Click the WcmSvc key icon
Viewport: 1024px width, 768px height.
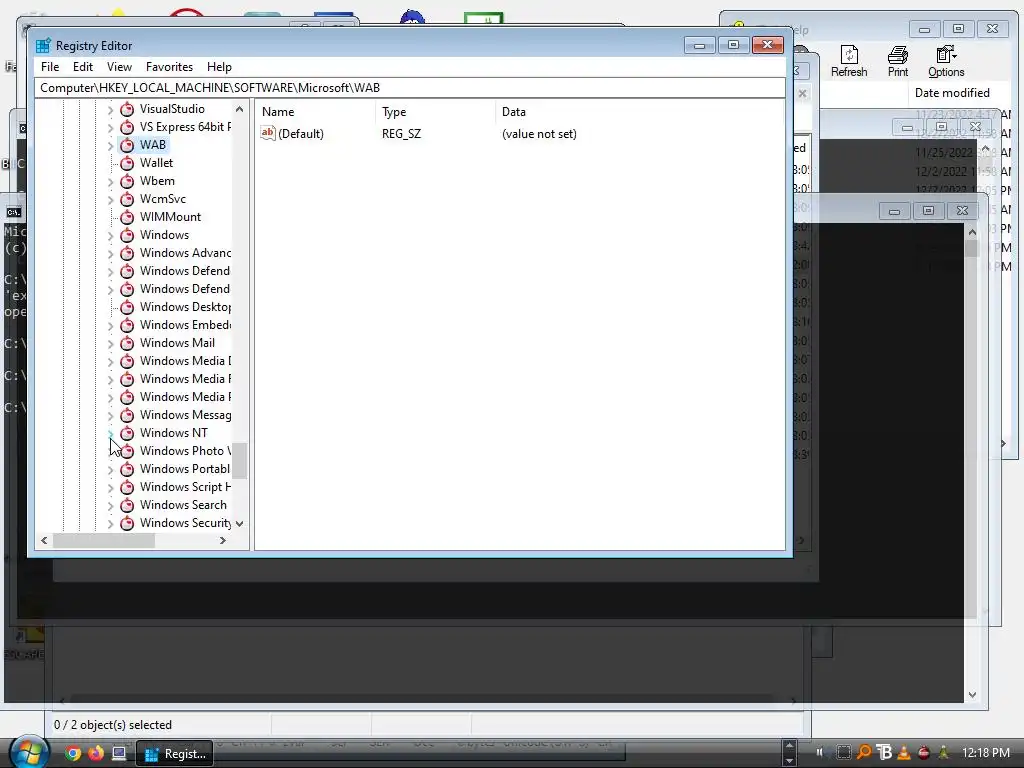pos(127,199)
